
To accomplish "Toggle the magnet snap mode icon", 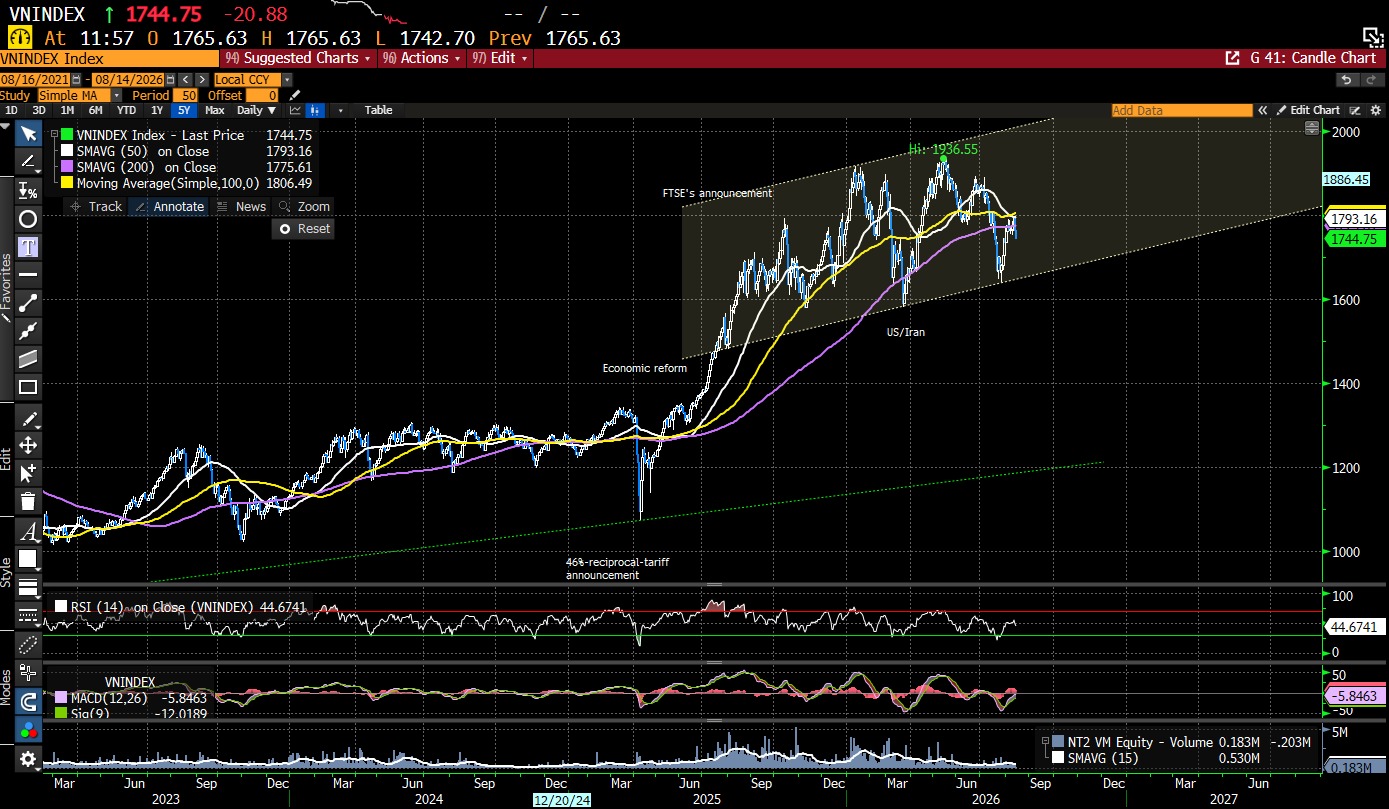I will tap(28, 701).
